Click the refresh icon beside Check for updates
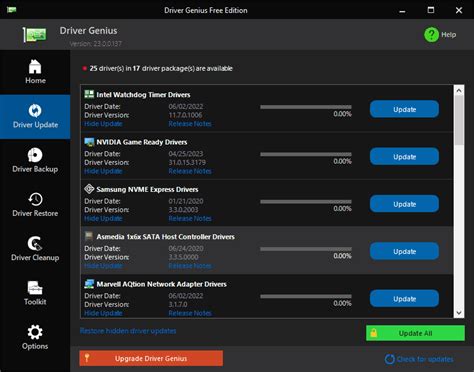This screenshot has width=474, height=372. [x=389, y=359]
